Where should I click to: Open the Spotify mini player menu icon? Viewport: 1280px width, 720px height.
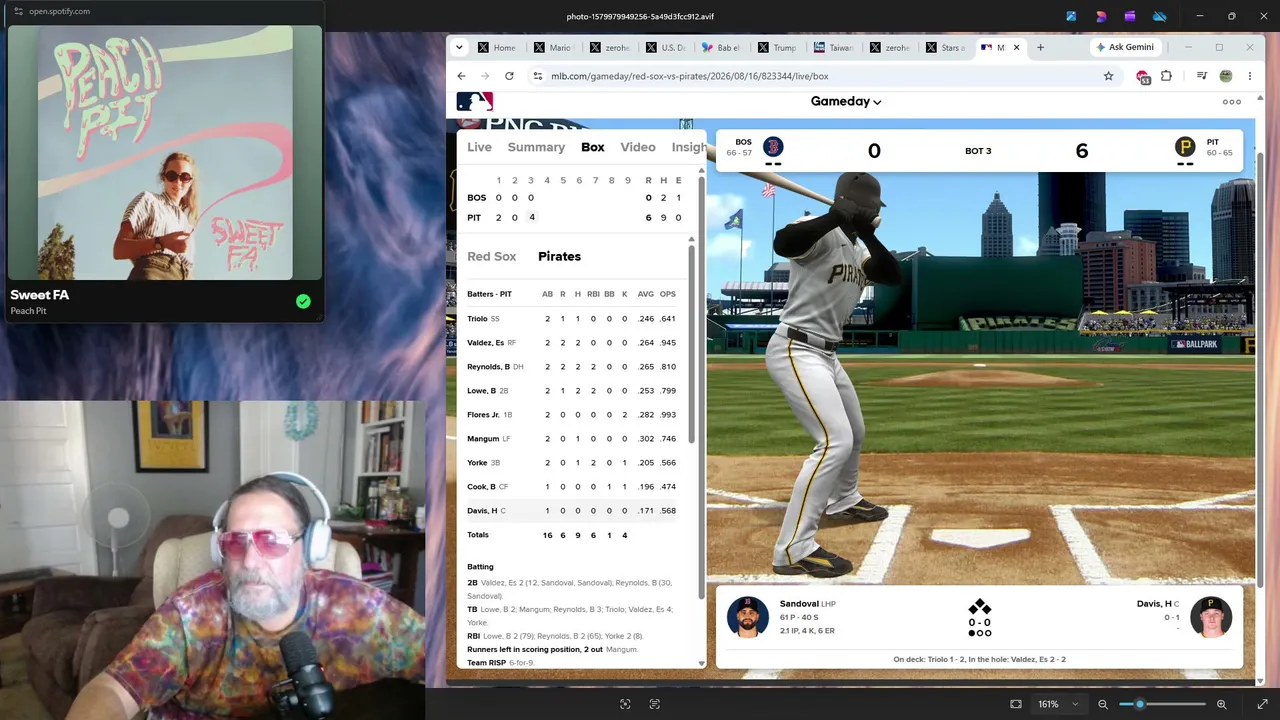pyautogui.click(x=18, y=11)
